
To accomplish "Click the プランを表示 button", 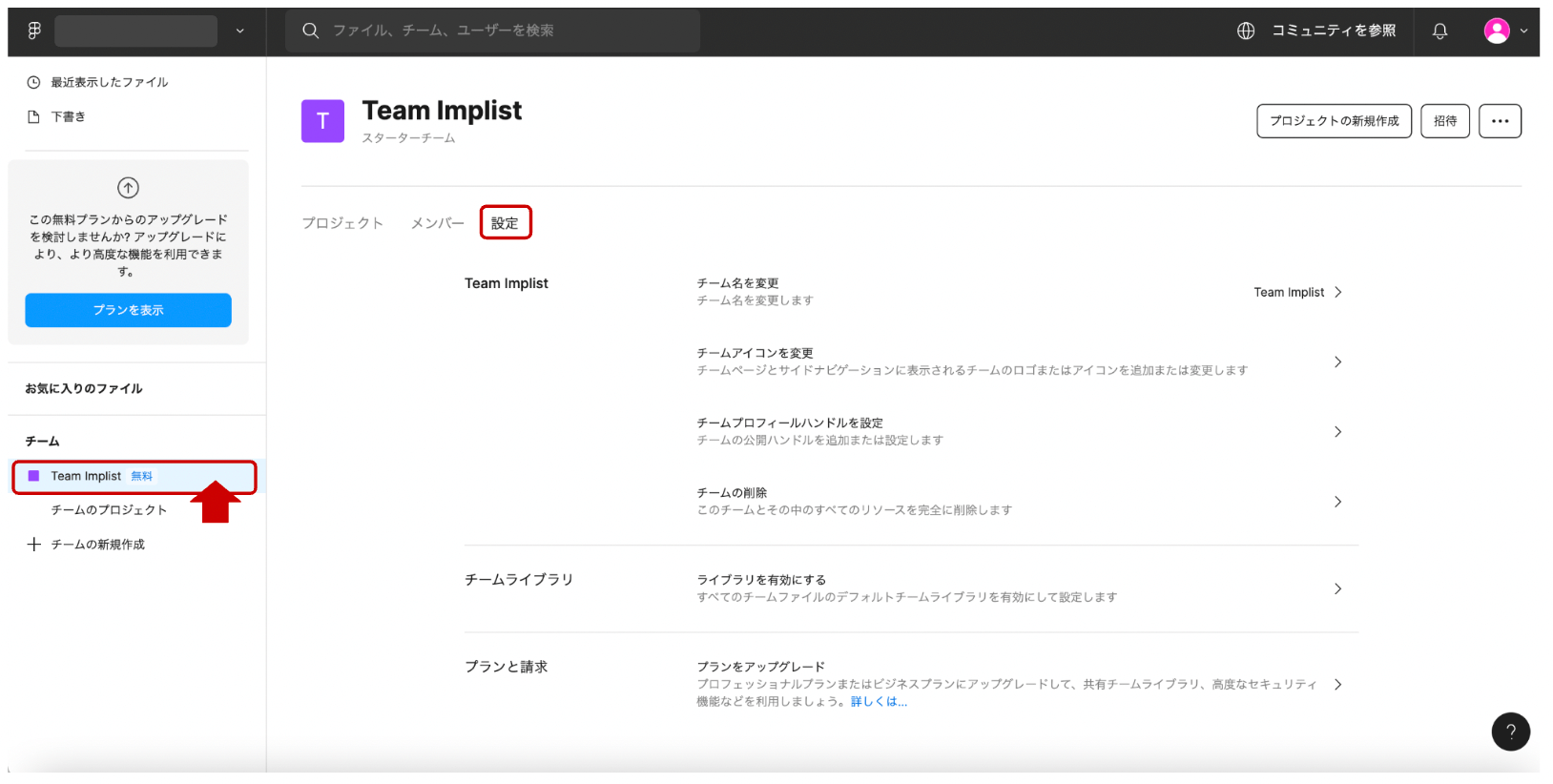I will pyautogui.click(x=128, y=310).
